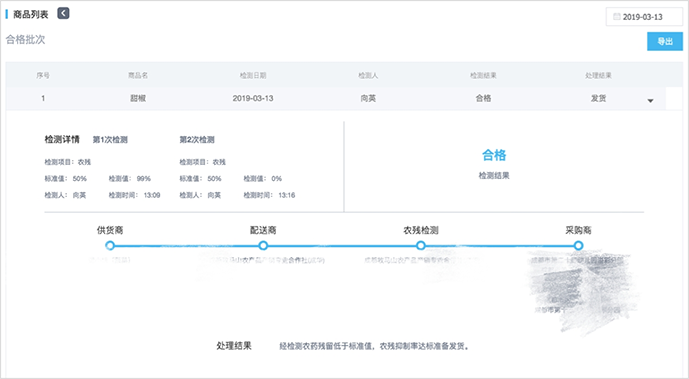Click the 采购商 step label

tap(578, 230)
